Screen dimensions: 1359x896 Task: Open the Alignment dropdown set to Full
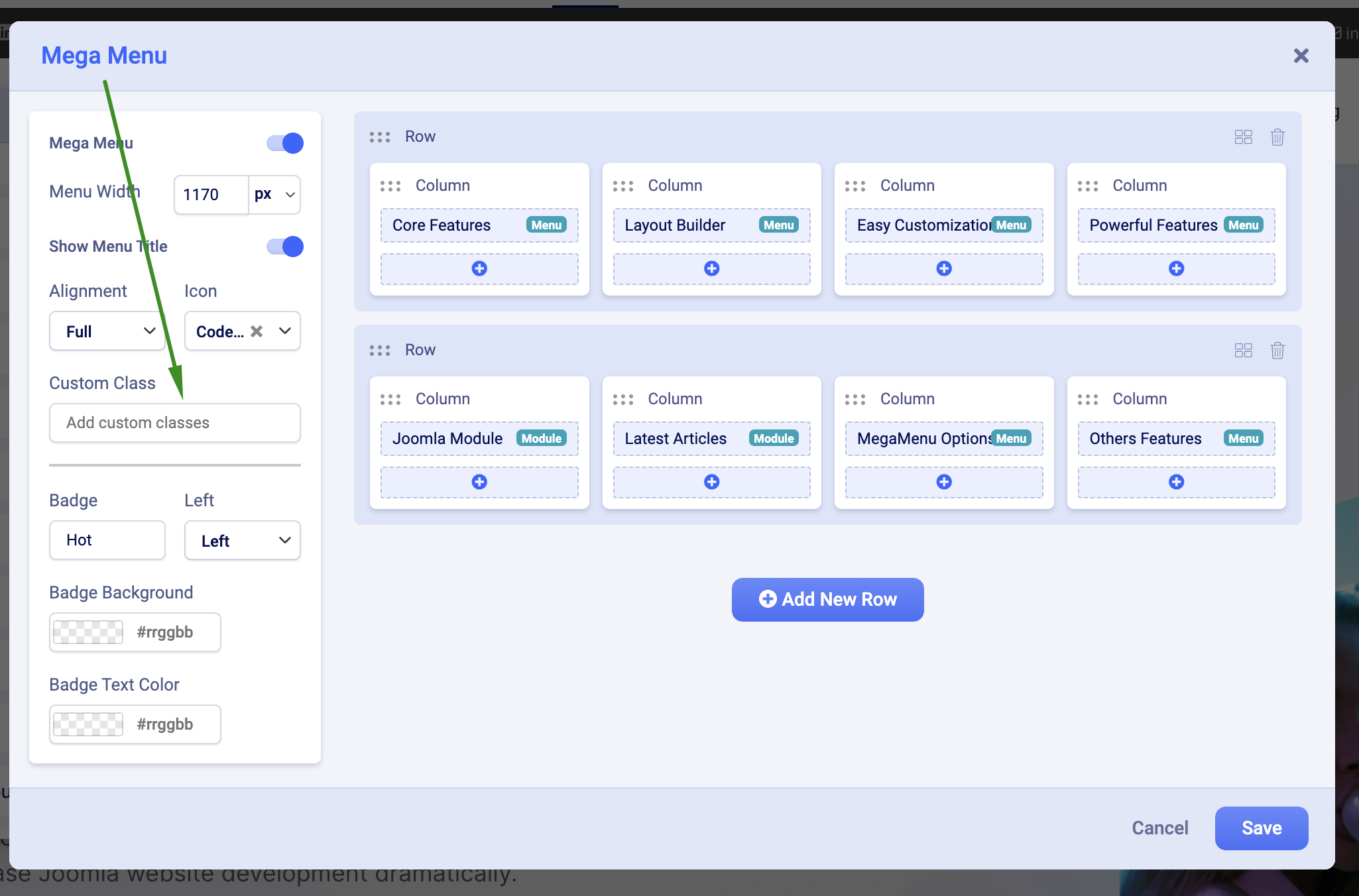tap(107, 331)
